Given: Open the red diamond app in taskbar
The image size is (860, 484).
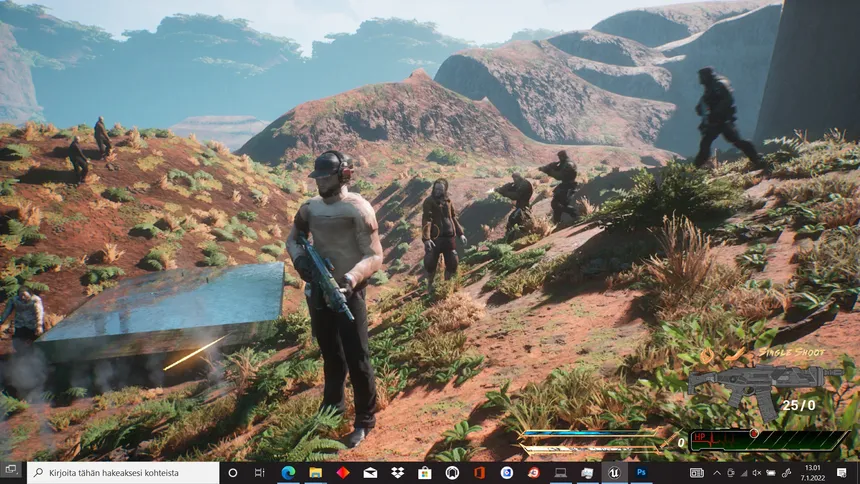Looking at the screenshot, I should [343, 472].
